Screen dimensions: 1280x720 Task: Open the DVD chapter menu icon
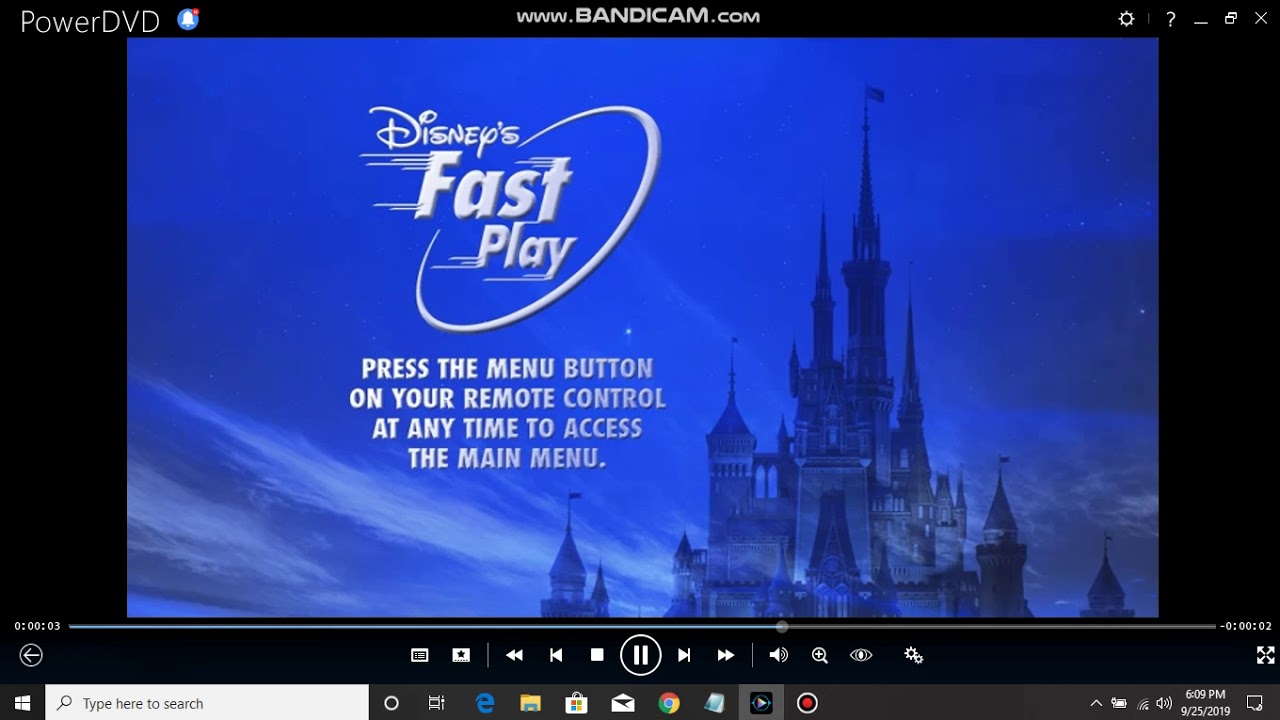click(x=420, y=655)
